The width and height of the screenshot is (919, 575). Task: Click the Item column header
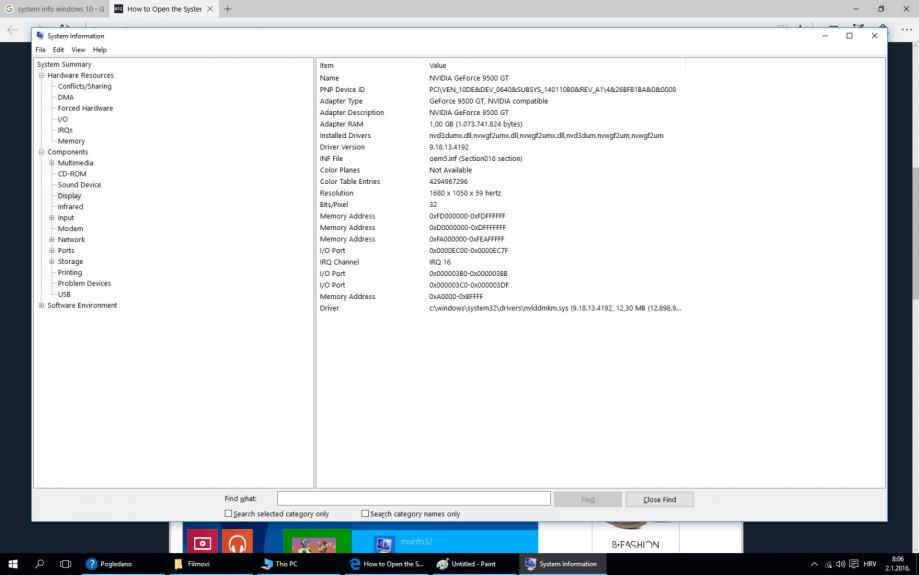point(370,65)
